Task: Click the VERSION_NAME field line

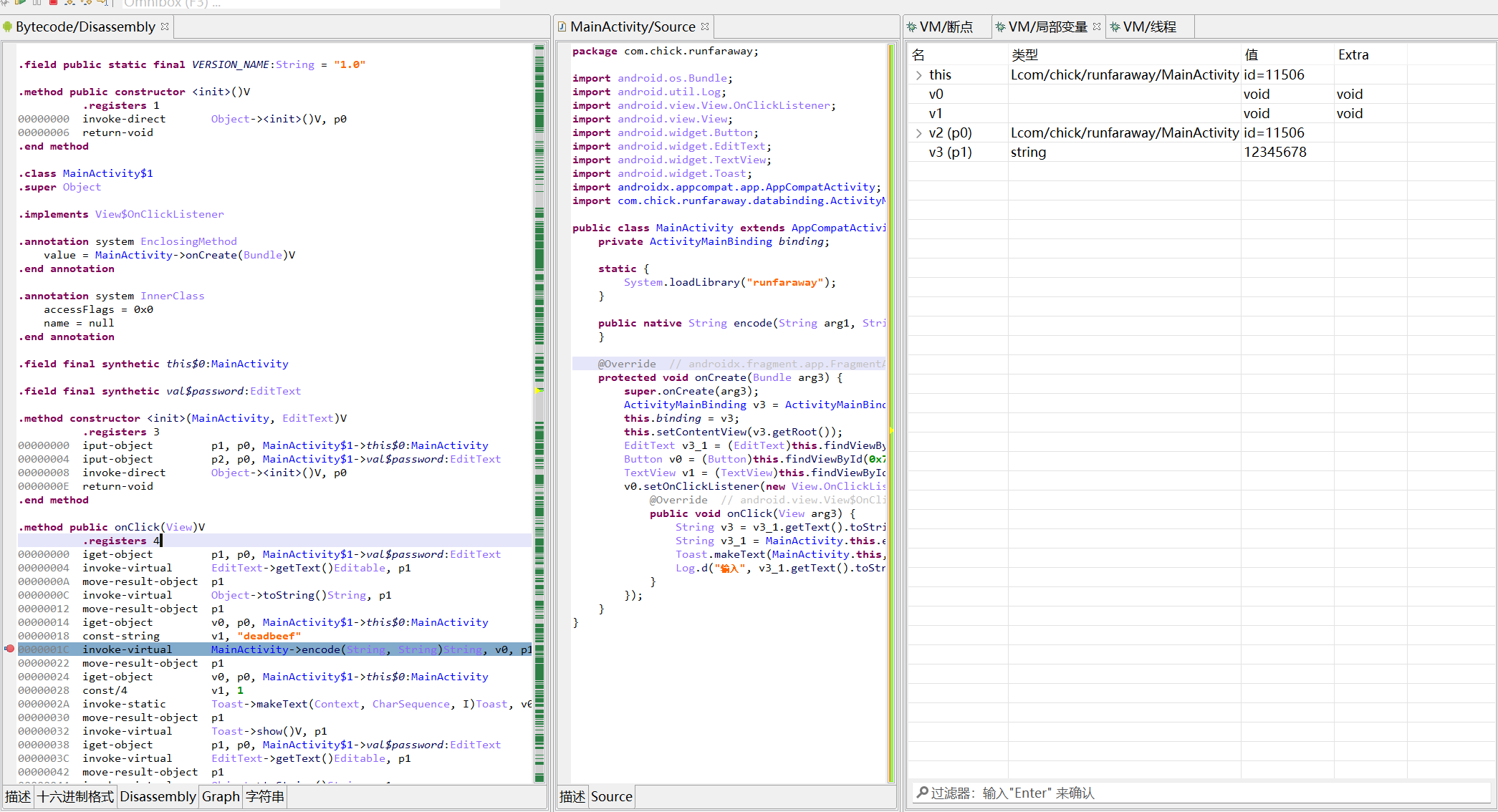Action: pyautogui.click(x=192, y=64)
